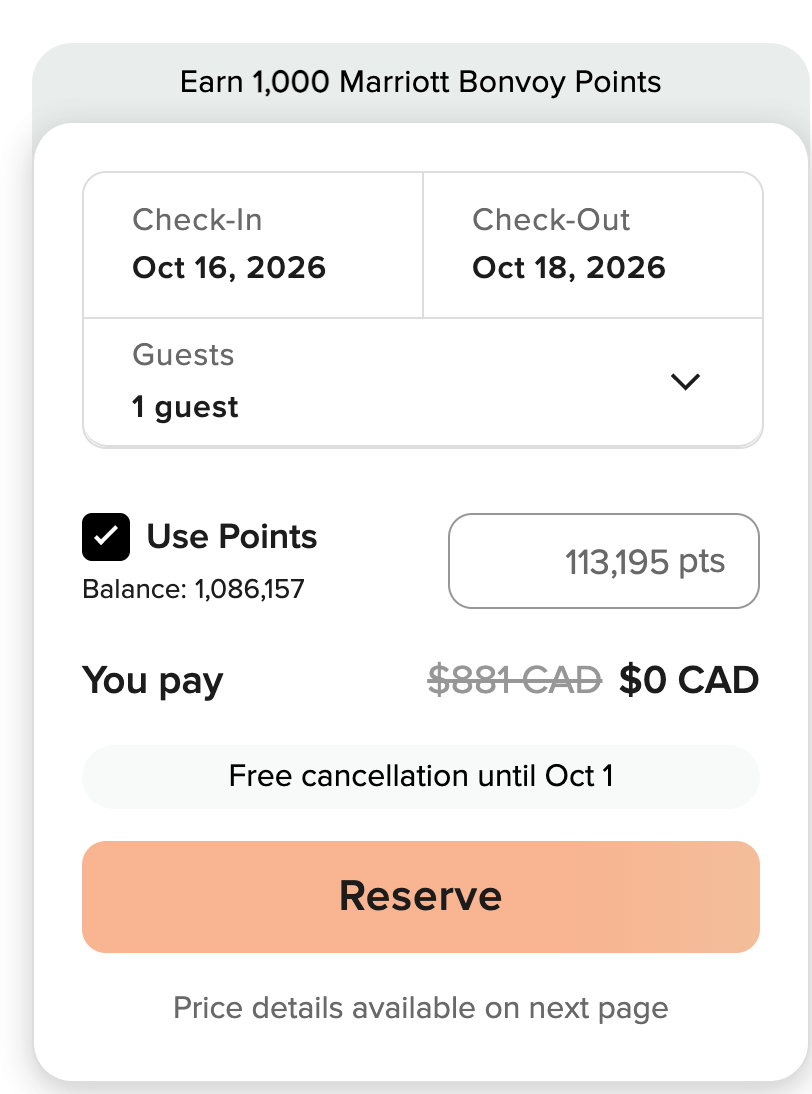Click the Guests field label
Screen dimensions: 812x1094
point(183,354)
